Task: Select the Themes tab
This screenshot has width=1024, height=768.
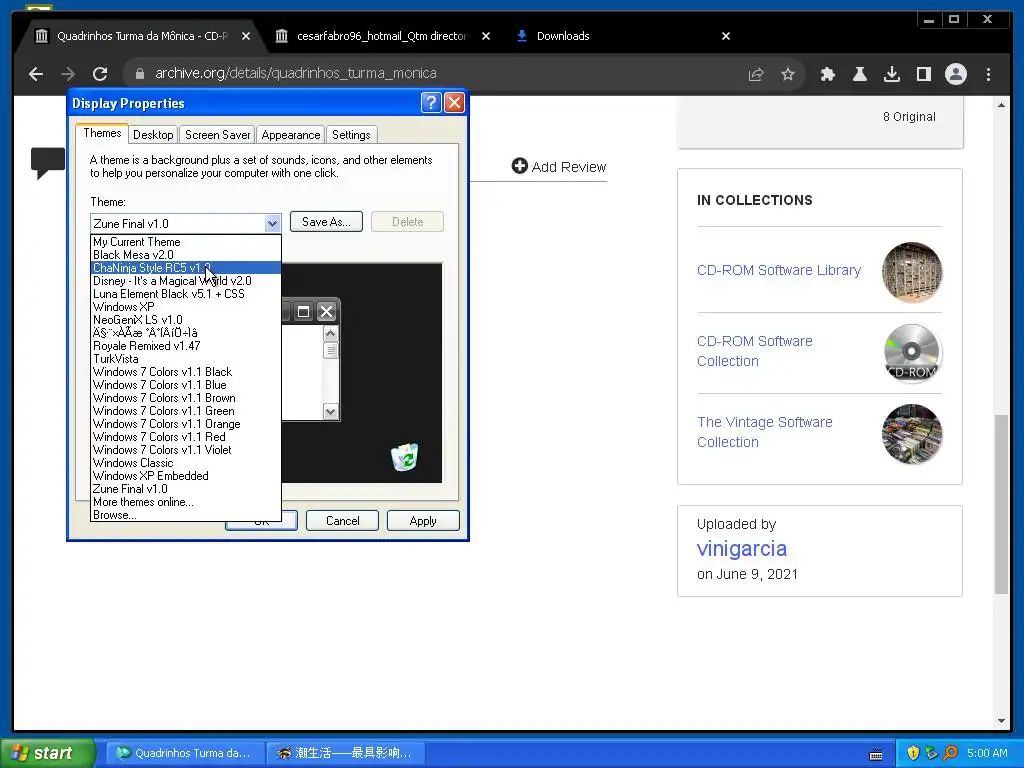Action: pos(102,133)
